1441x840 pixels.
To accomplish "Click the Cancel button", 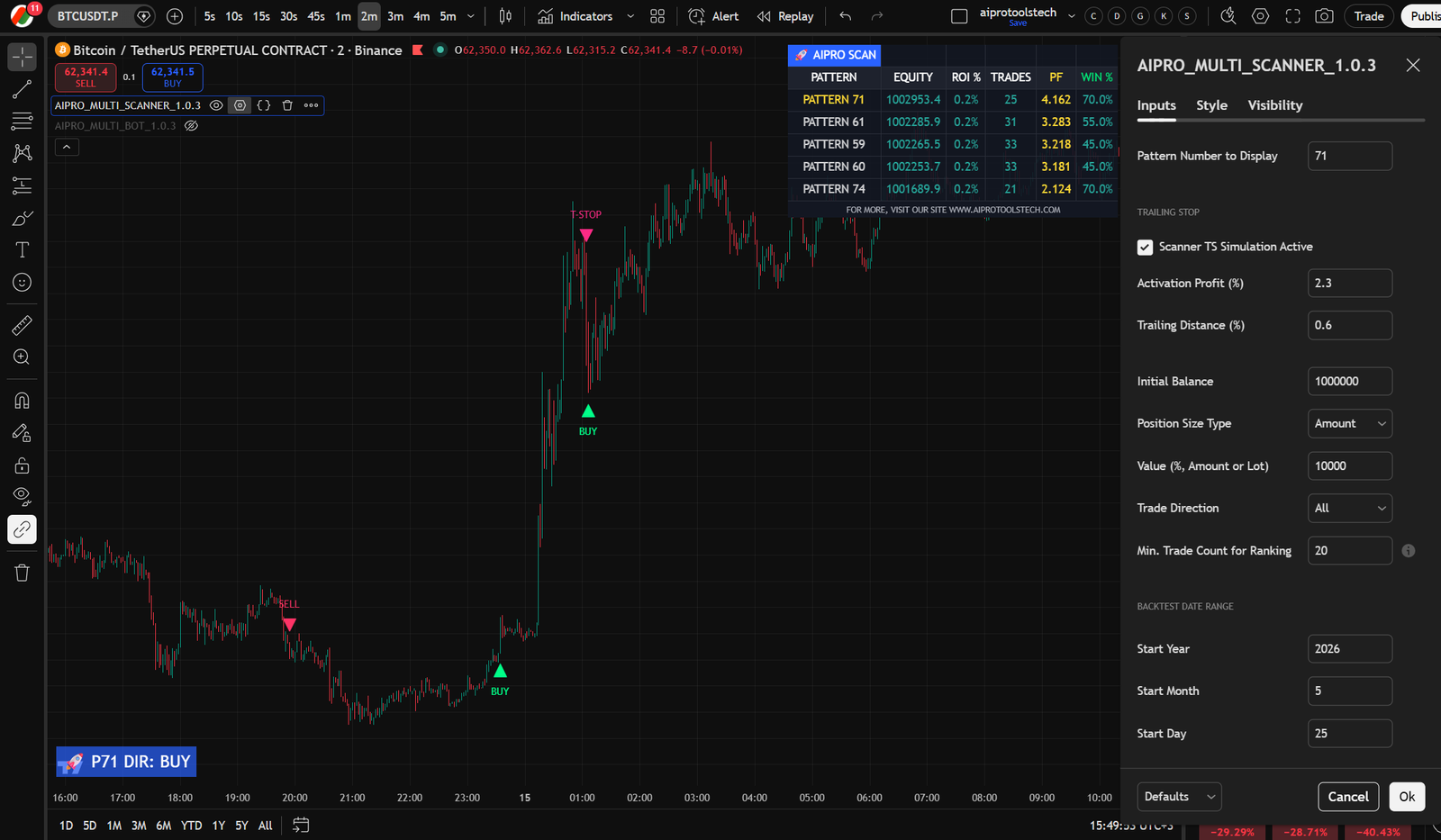I will [1348, 797].
